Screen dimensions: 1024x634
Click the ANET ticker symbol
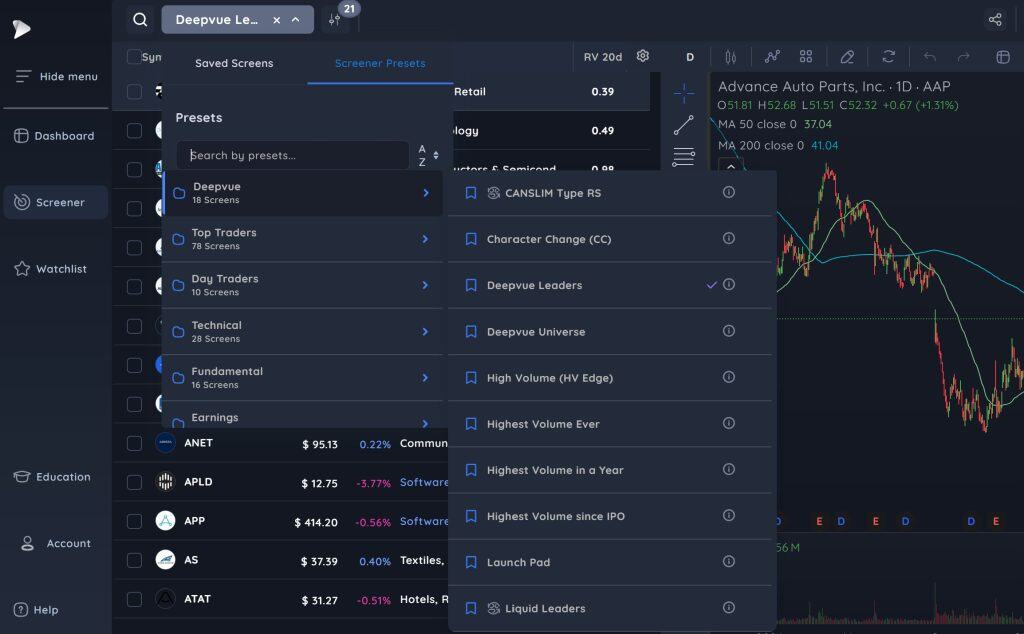198,443
